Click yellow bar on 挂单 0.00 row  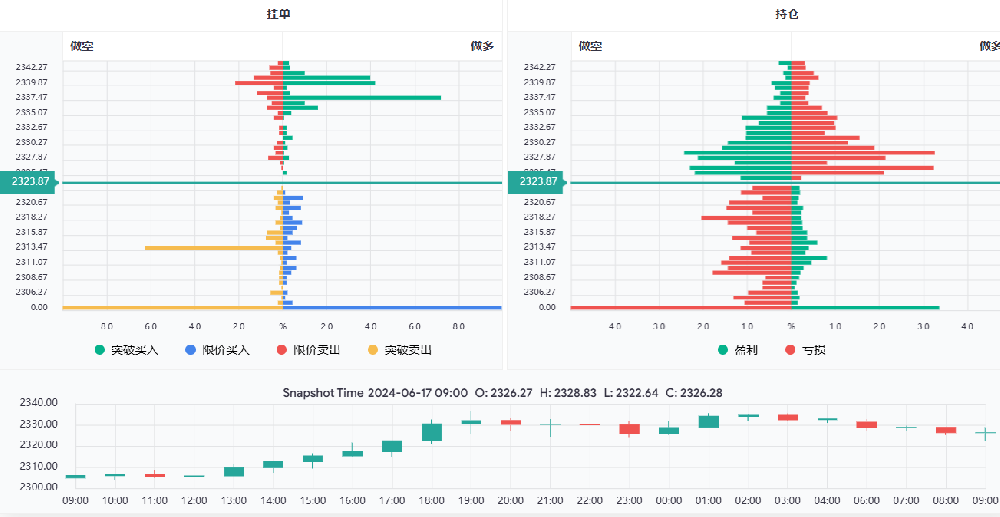[172, 308]
